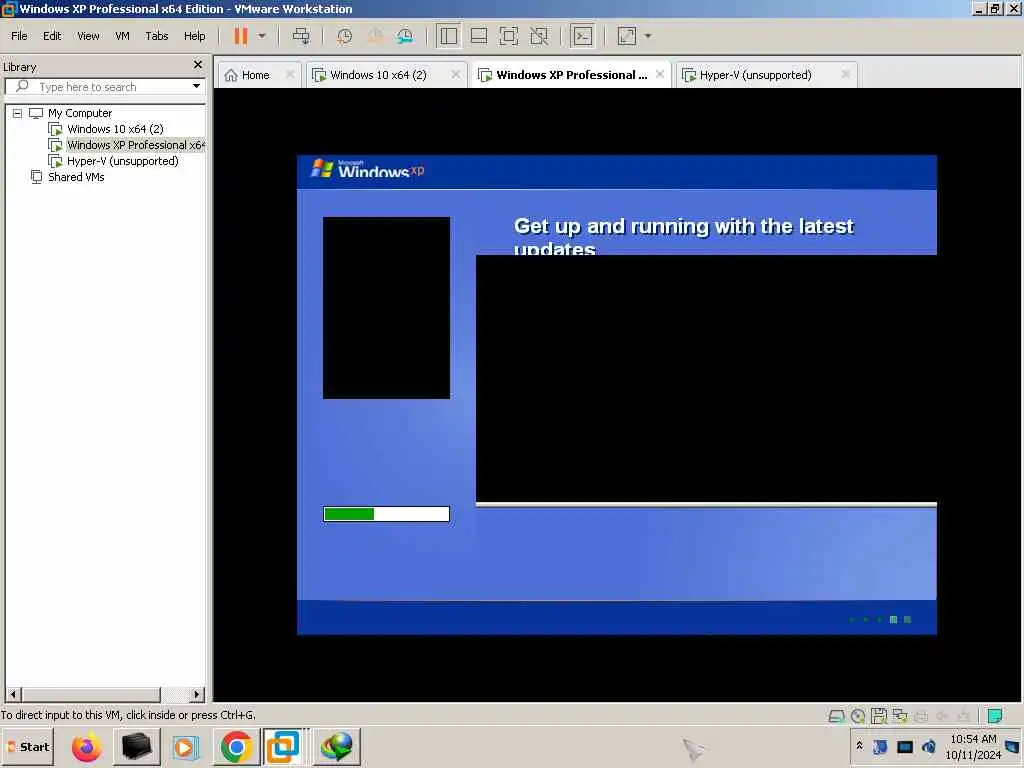
Task: Open the Tabs menu
Action: point(157,36)
